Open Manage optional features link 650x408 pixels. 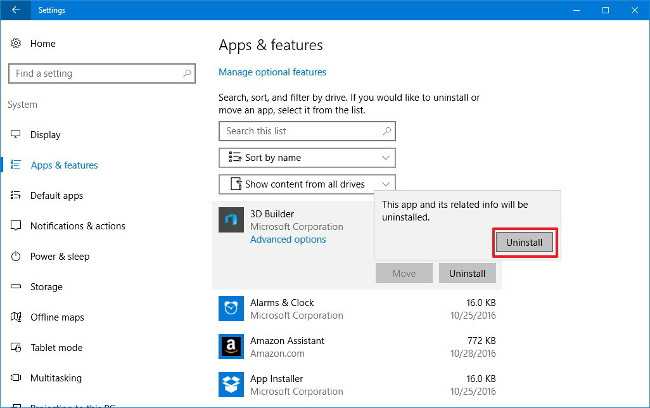(x=272, y=72)
